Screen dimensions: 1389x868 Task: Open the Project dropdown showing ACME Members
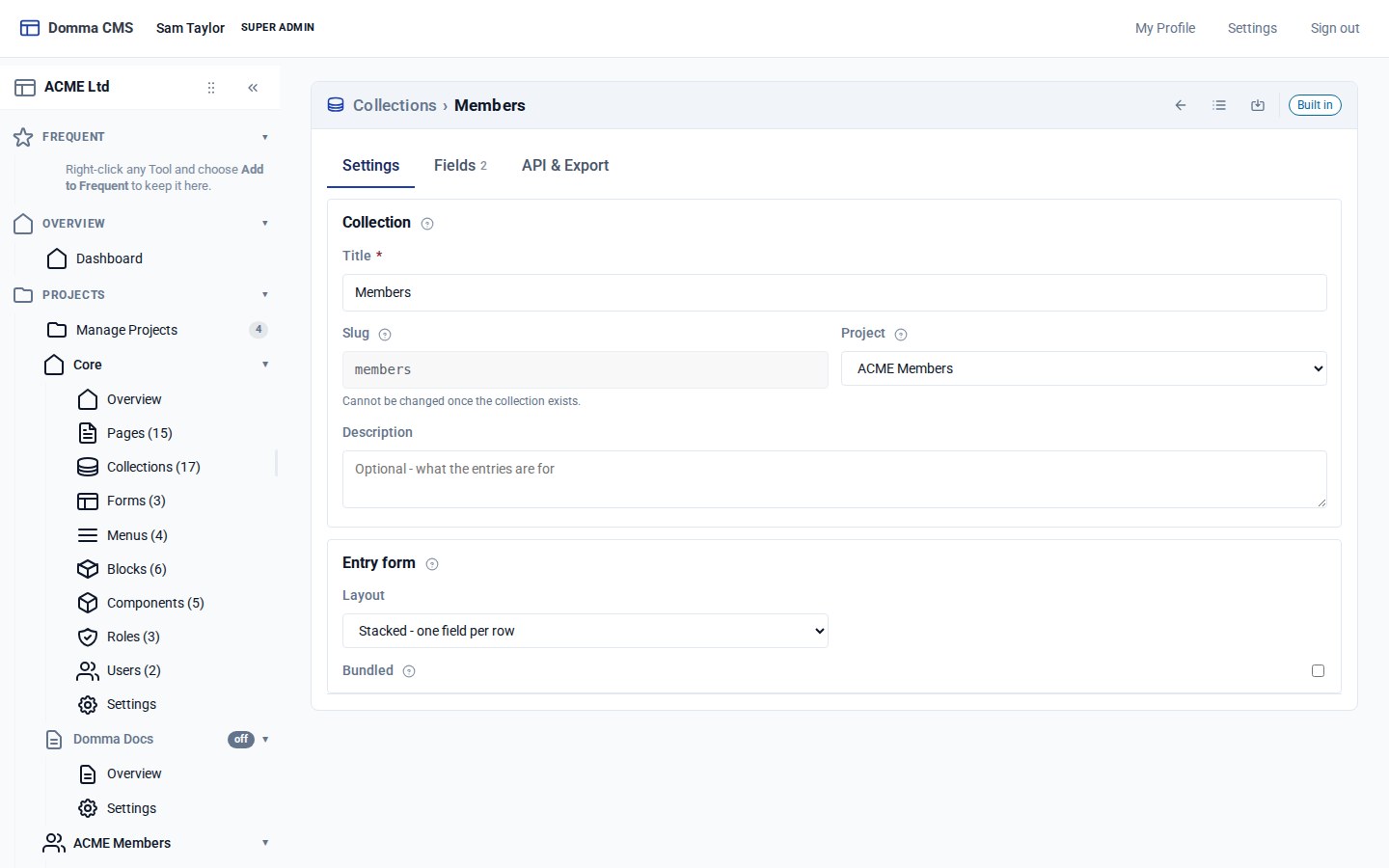[1084, 368]
